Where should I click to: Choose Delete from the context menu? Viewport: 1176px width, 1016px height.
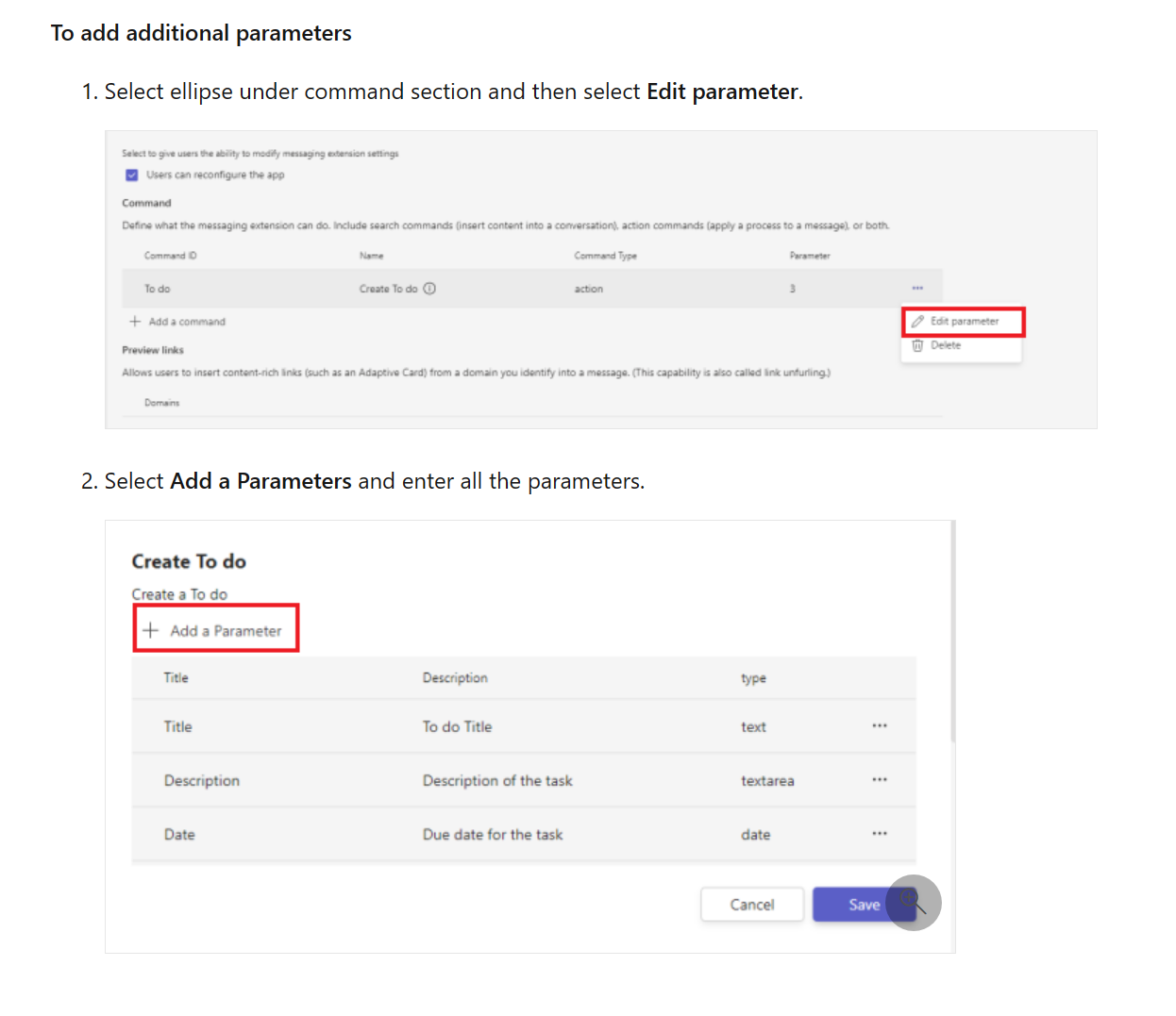[x=945, y=345]
